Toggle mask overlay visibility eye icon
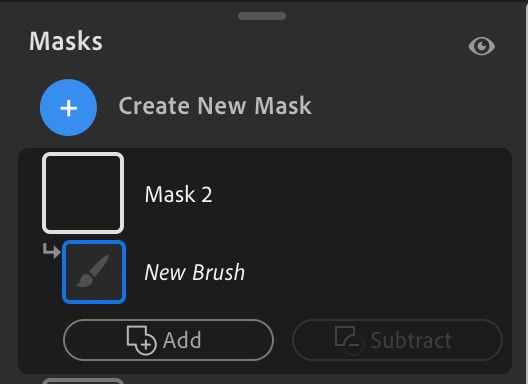528x384 pixels. tap(482, 46)
